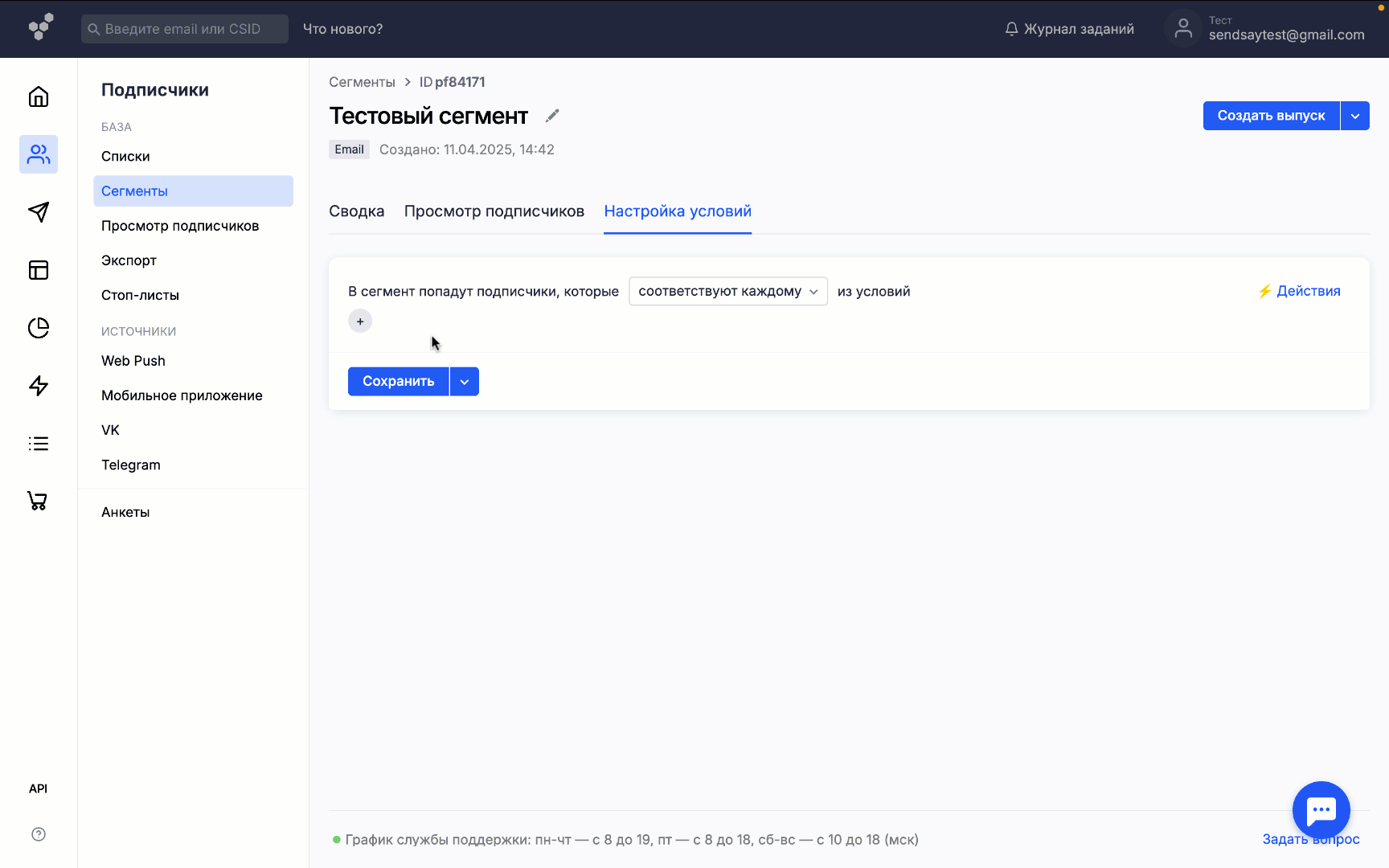Image resolution: width=1389 pixels, height=868 pixels.
Task: Expand the 'соответствуют каждому' dropdown
Action: 727,291
